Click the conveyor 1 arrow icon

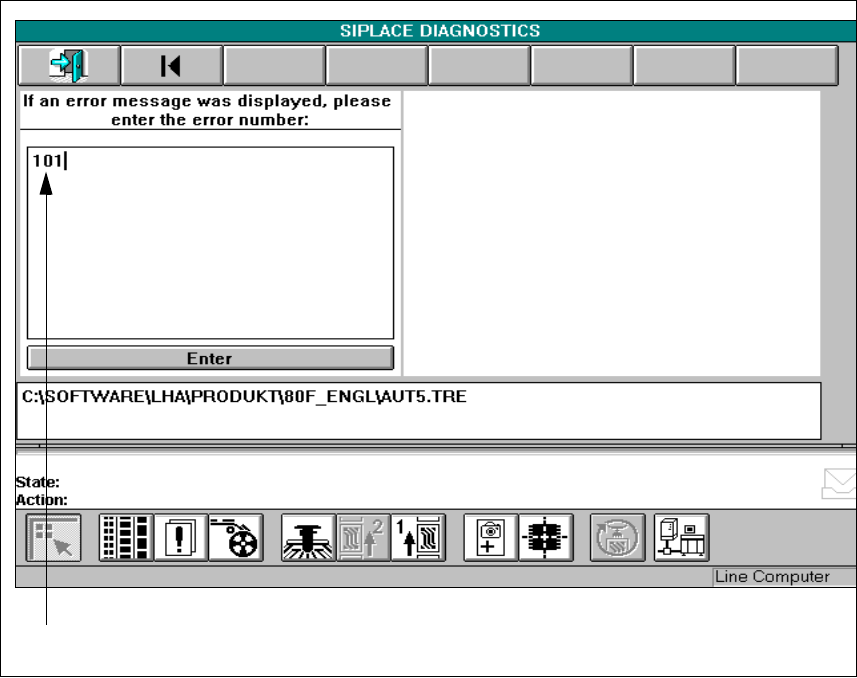[x=418, y=537]
